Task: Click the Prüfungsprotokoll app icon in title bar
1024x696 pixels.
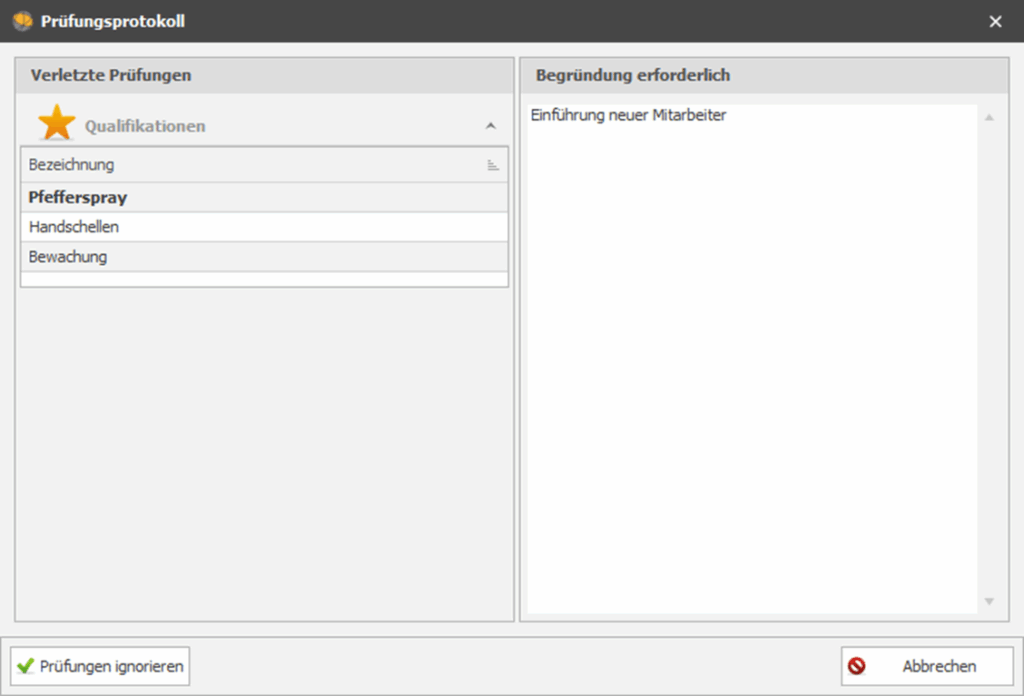Action: pyautogui.click(x=22, y=21)
